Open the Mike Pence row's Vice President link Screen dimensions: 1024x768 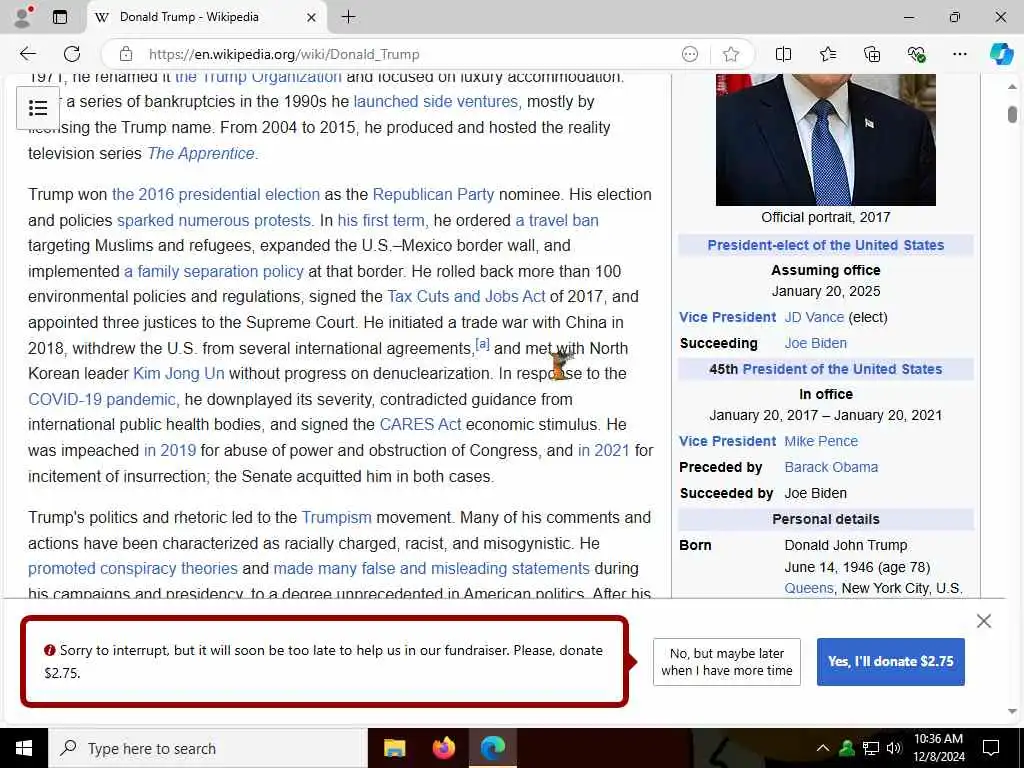(727, 441)
